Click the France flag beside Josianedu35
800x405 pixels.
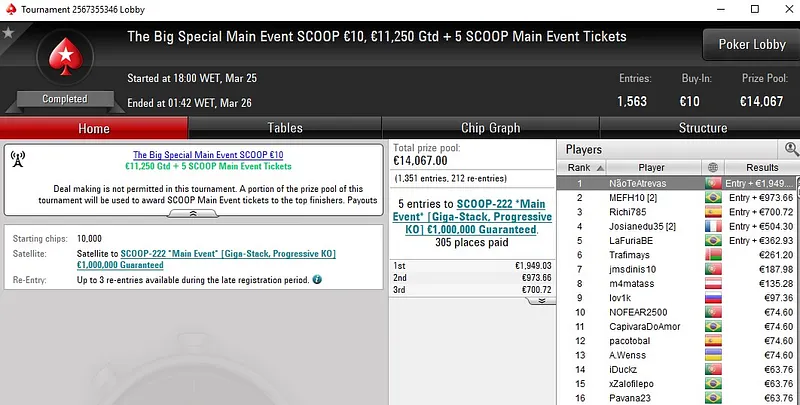(x=712, y=227)
